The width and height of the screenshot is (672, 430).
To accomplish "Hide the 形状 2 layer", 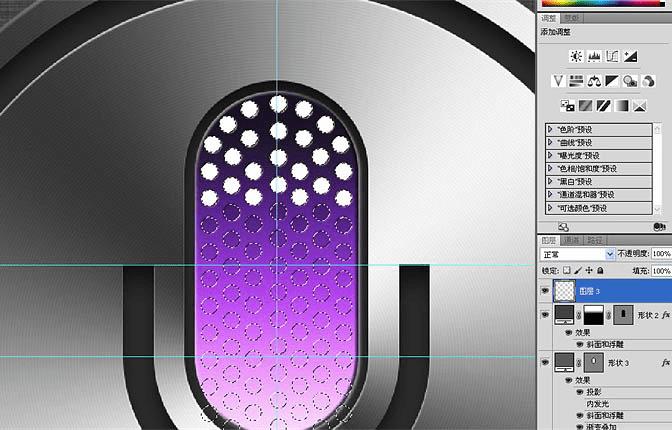I will pyautogui.click(x=545, y=315).
